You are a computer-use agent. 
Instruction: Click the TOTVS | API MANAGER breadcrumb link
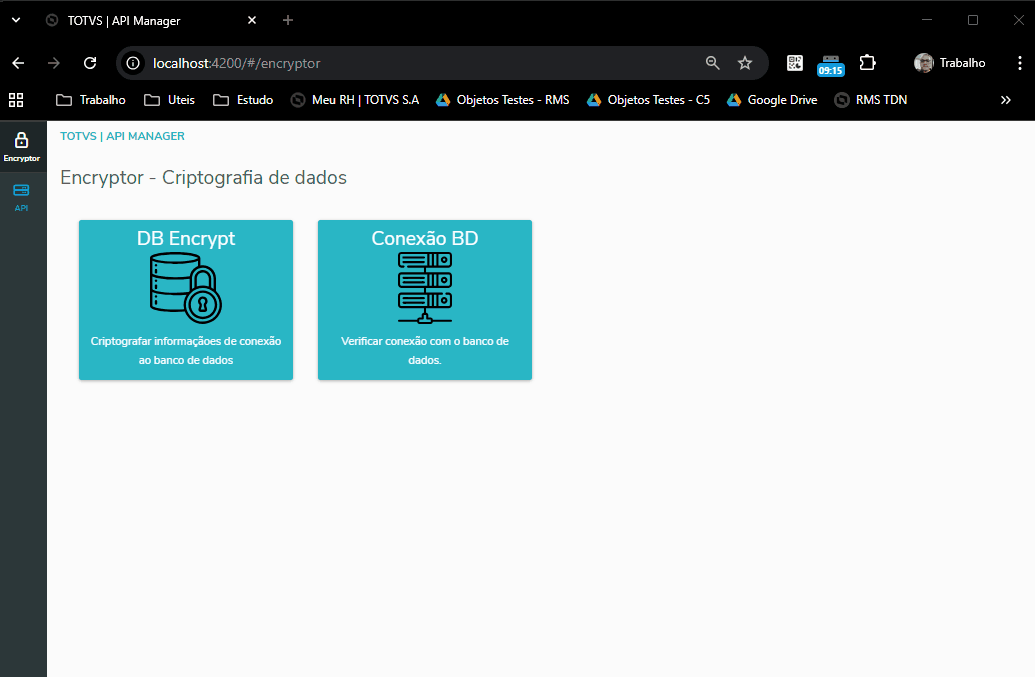coord(122,136)
